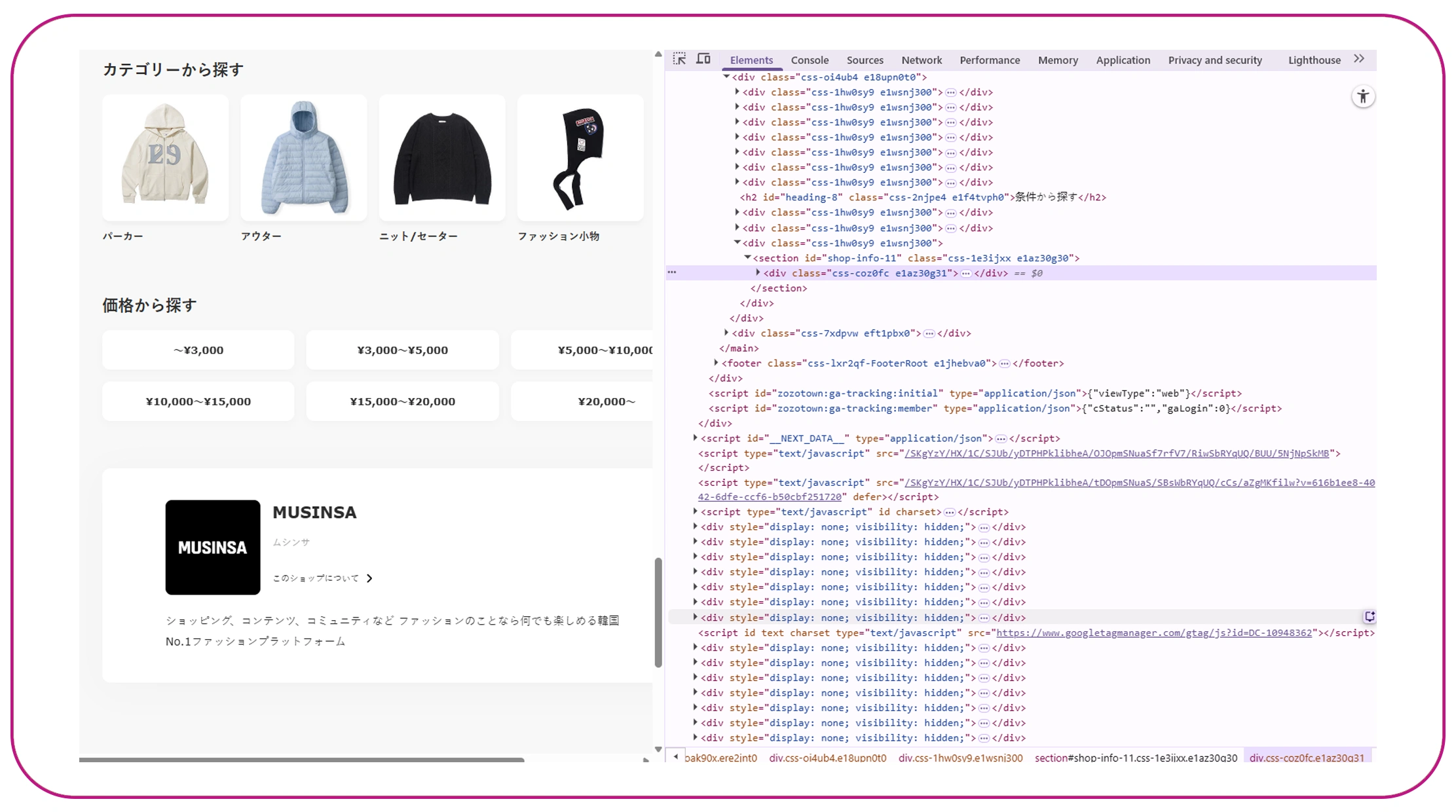Select the ¥3,000～¥5,000 price filter

pyautogui.click(x=402, y=350)
